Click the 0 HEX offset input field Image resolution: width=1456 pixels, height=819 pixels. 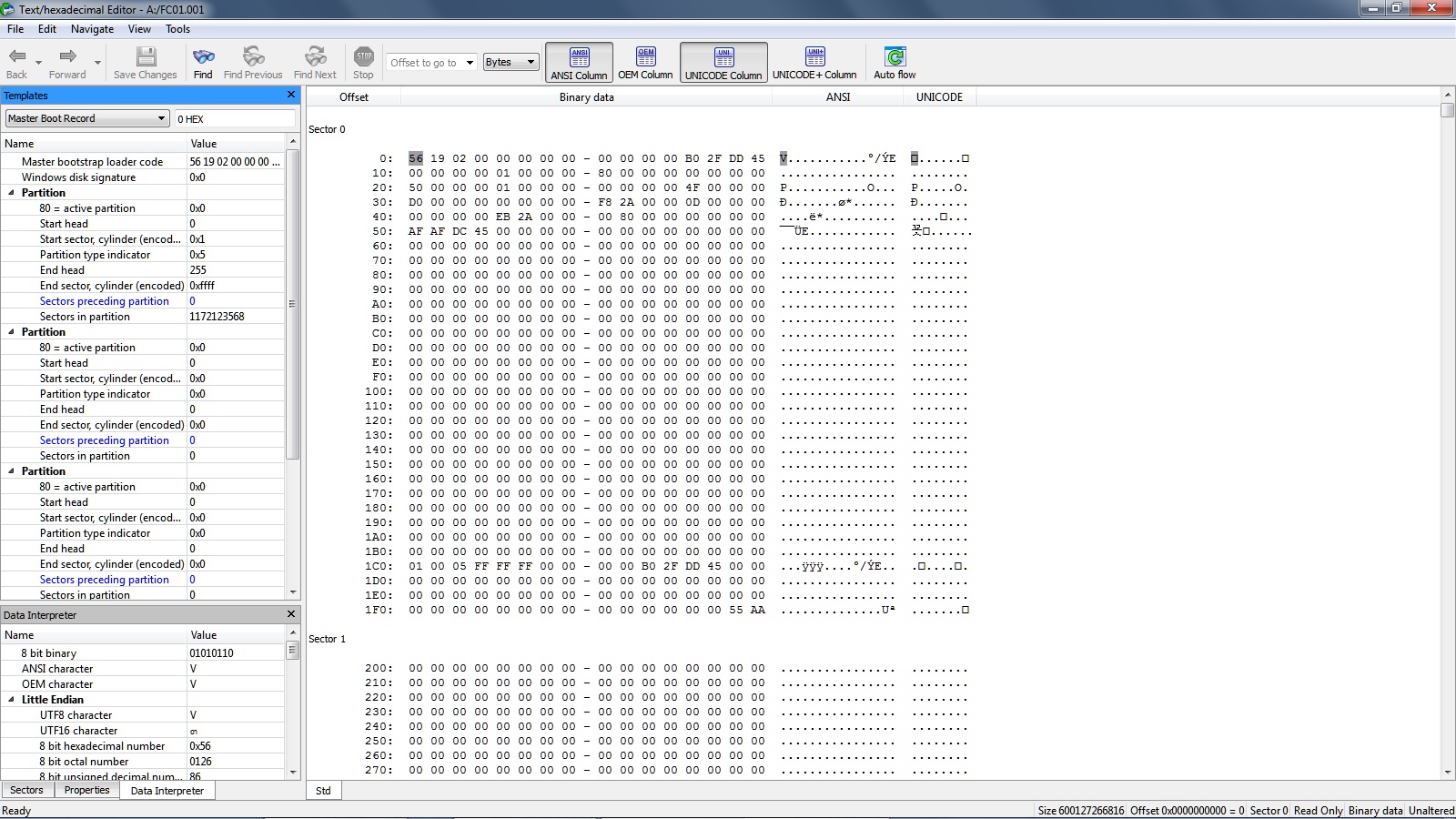click(235, 118)
